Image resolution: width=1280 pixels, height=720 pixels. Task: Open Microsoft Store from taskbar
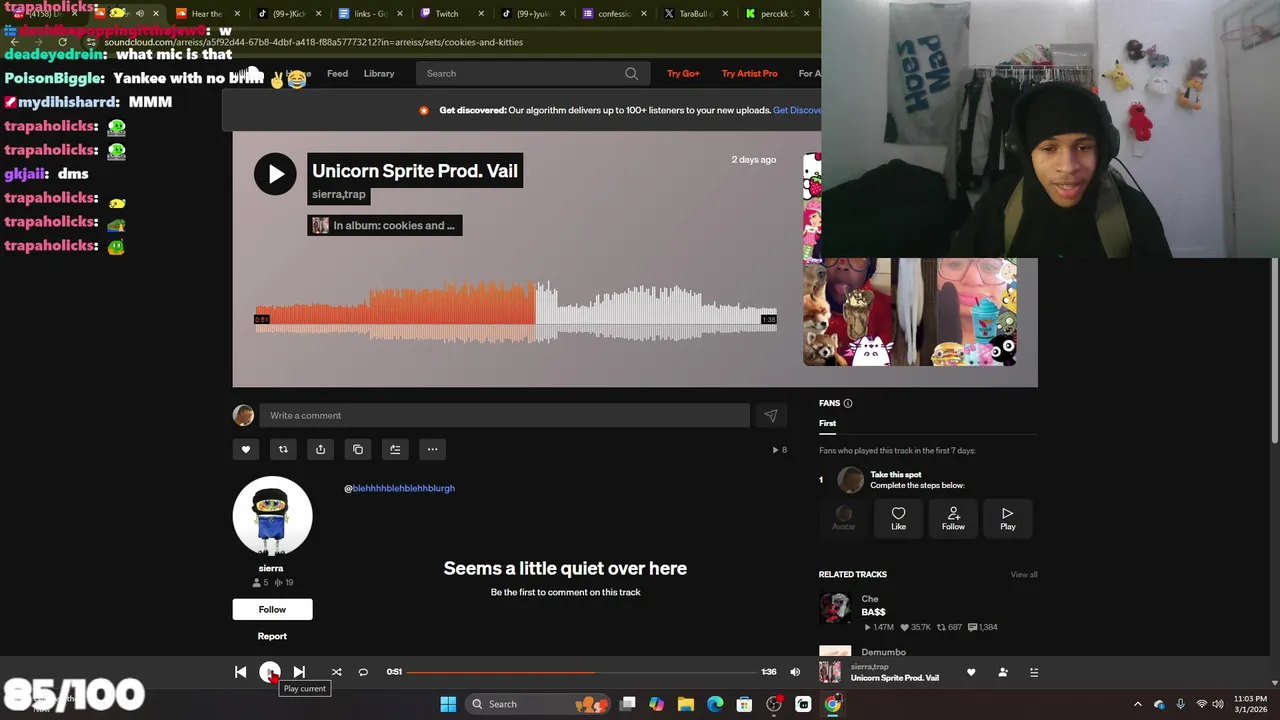pyautogui.click(x=744, y=704)
